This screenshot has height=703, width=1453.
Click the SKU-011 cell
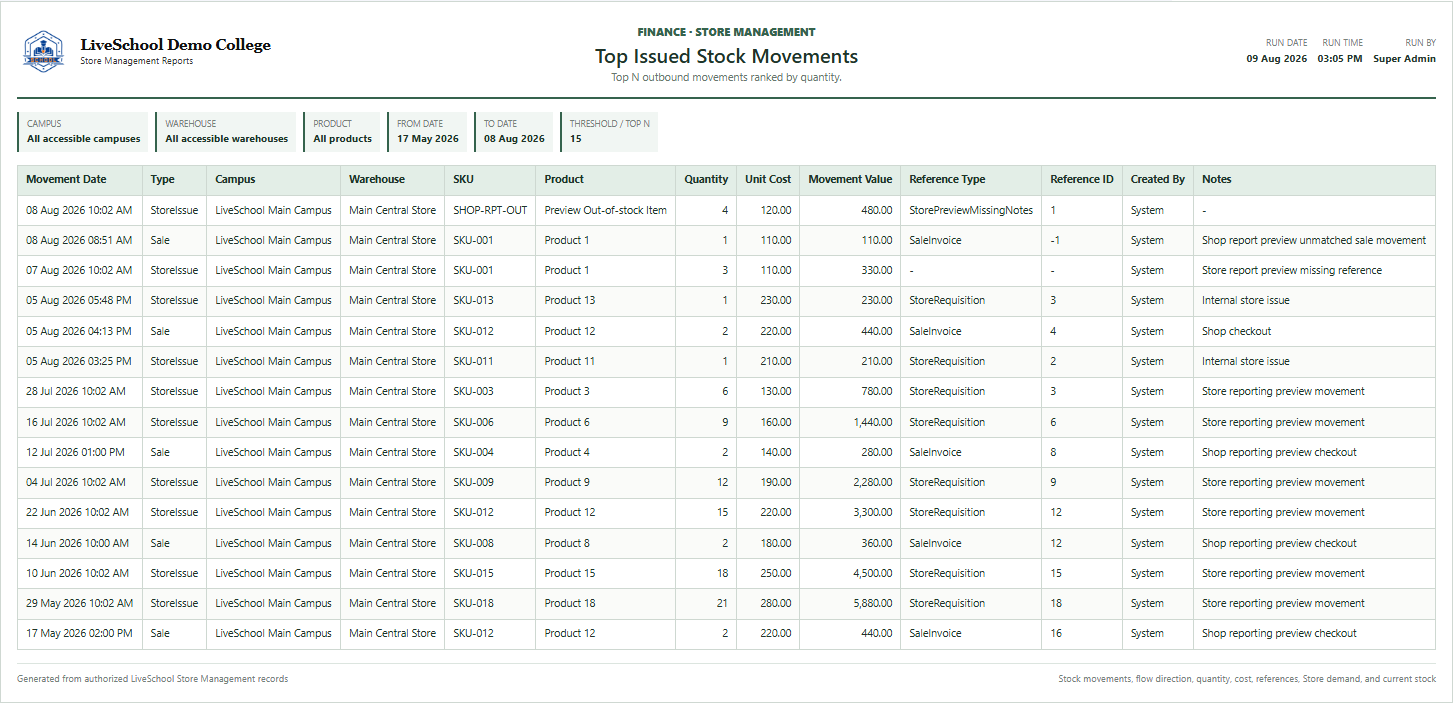click(490, 362)
